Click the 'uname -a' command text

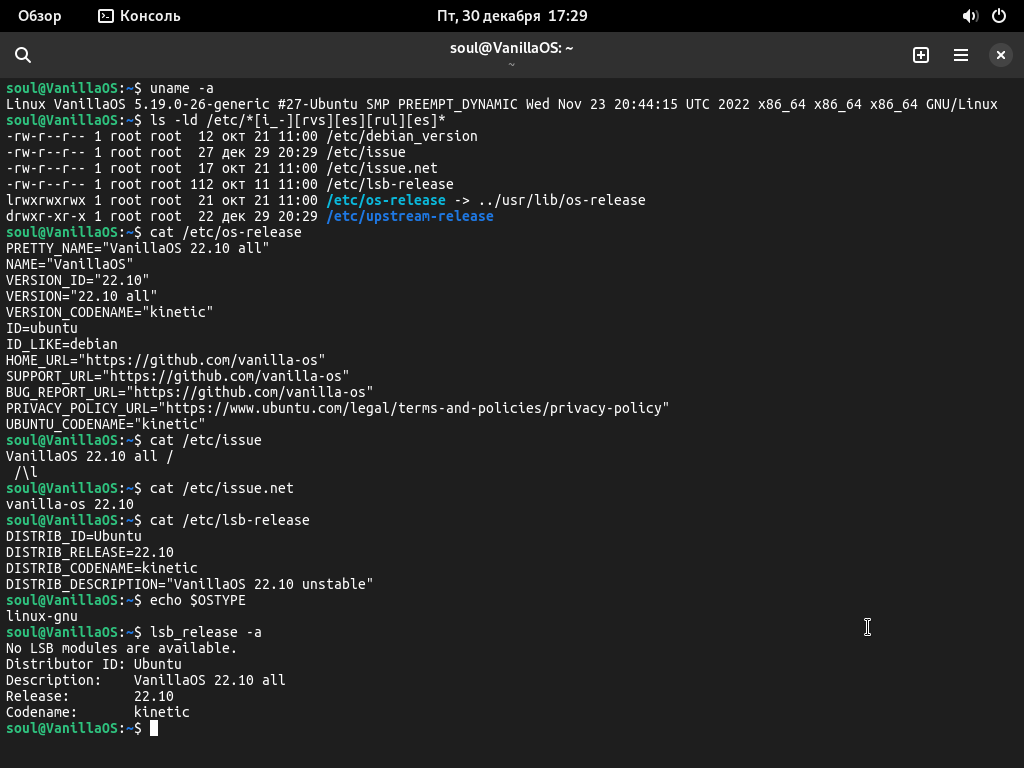pyautogui.click(x=182, y=88)
